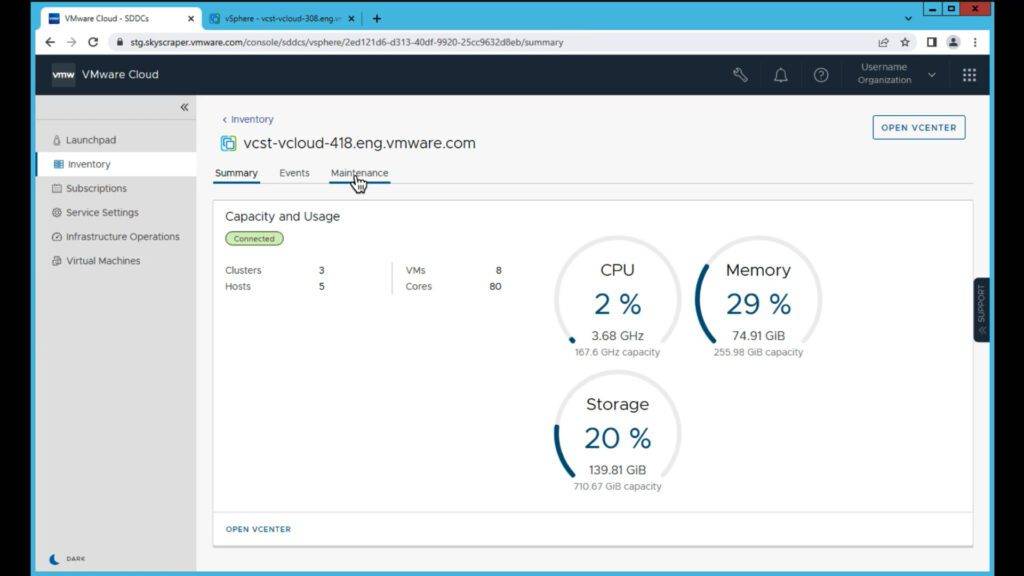Screen dimensions: 1024x576
Task: Open the Support side panel tab
Action: (x=981, y=310)
